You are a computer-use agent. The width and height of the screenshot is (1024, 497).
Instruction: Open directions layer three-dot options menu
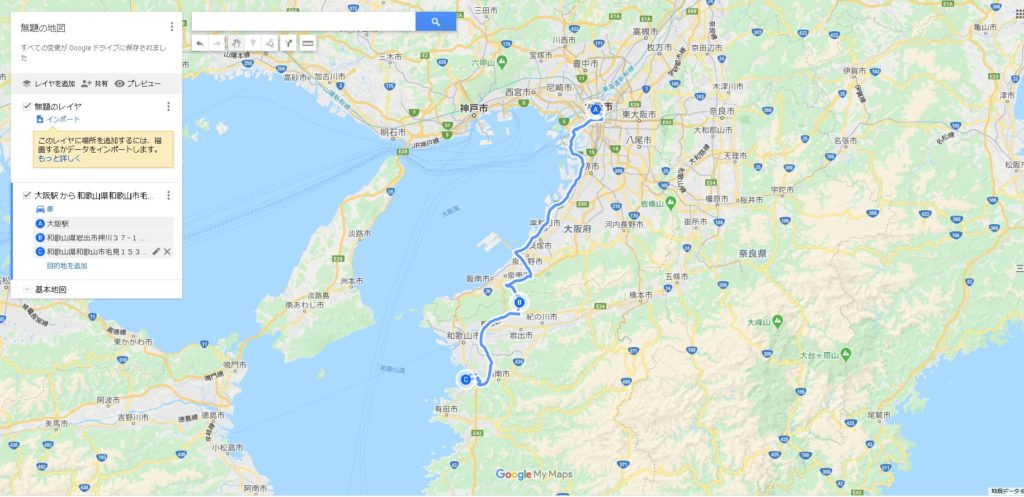[168, 195]
